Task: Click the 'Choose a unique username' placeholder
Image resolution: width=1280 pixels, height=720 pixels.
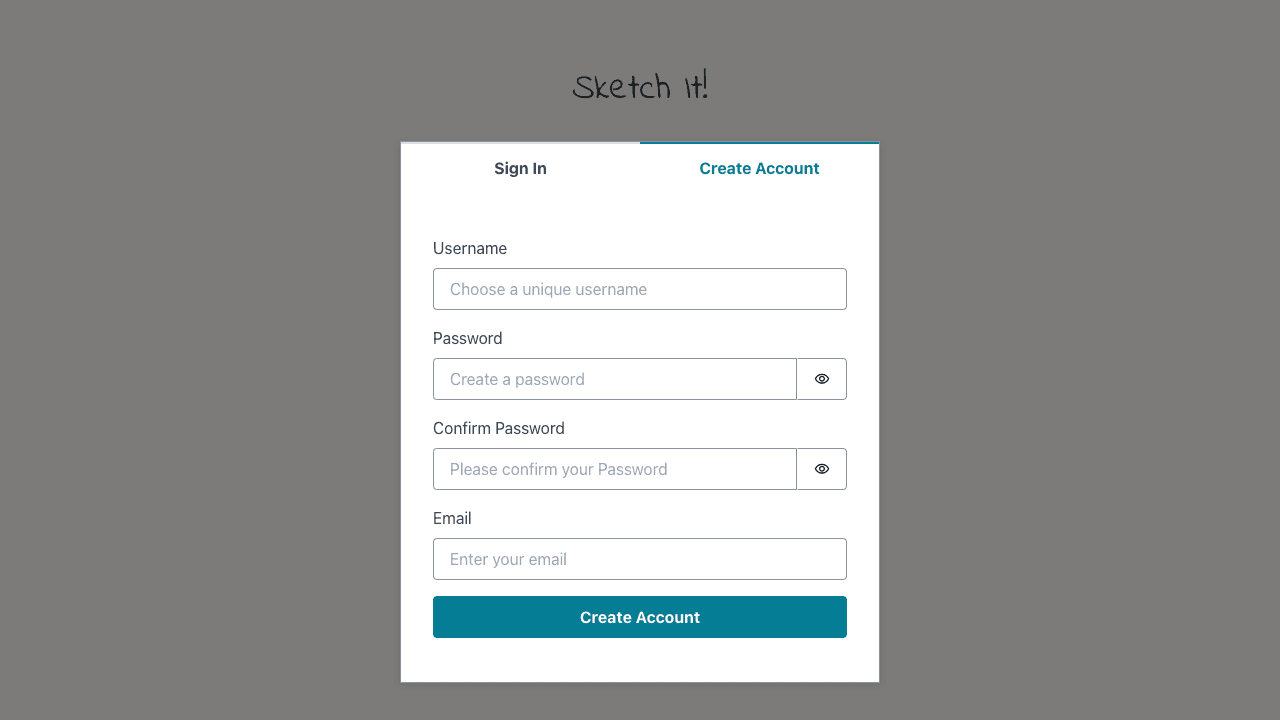Action: click(548, 289)
